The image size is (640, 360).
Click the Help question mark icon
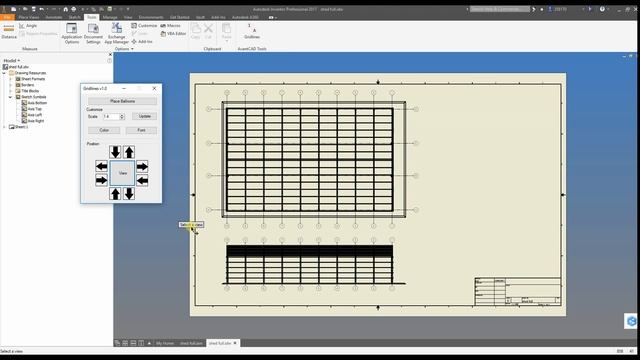click(602, 9)
